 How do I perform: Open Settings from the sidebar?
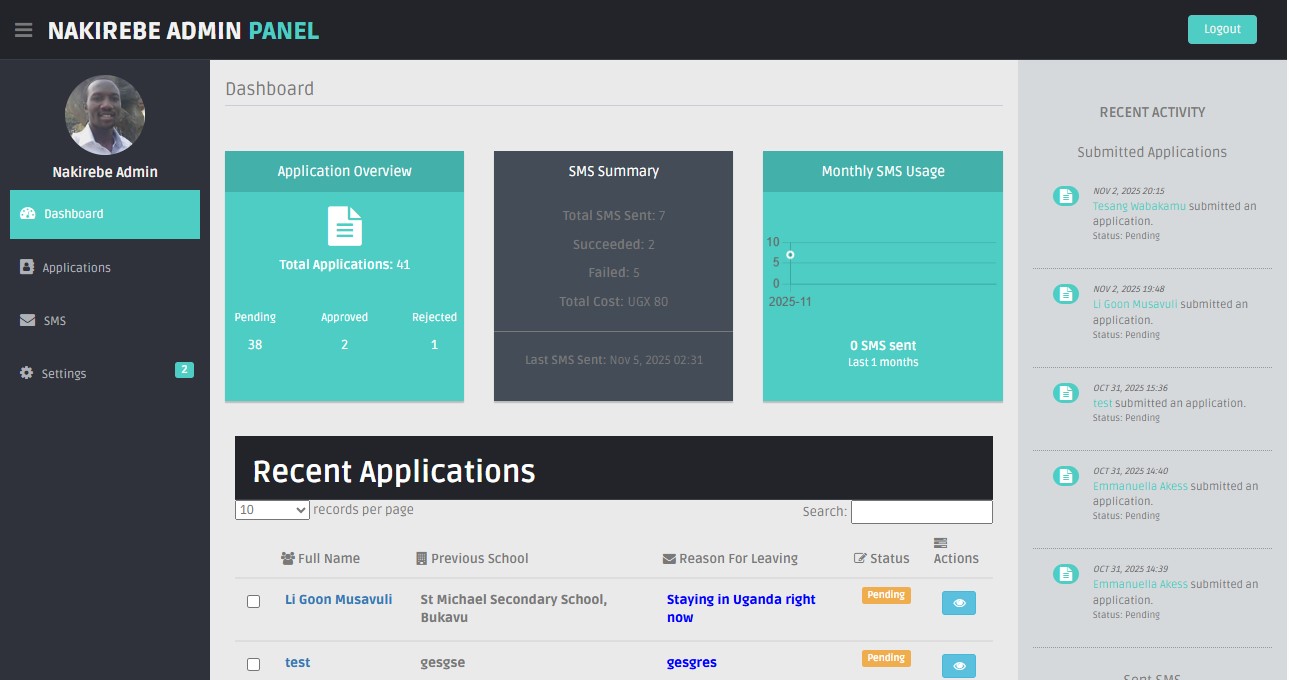pos(63,374)
